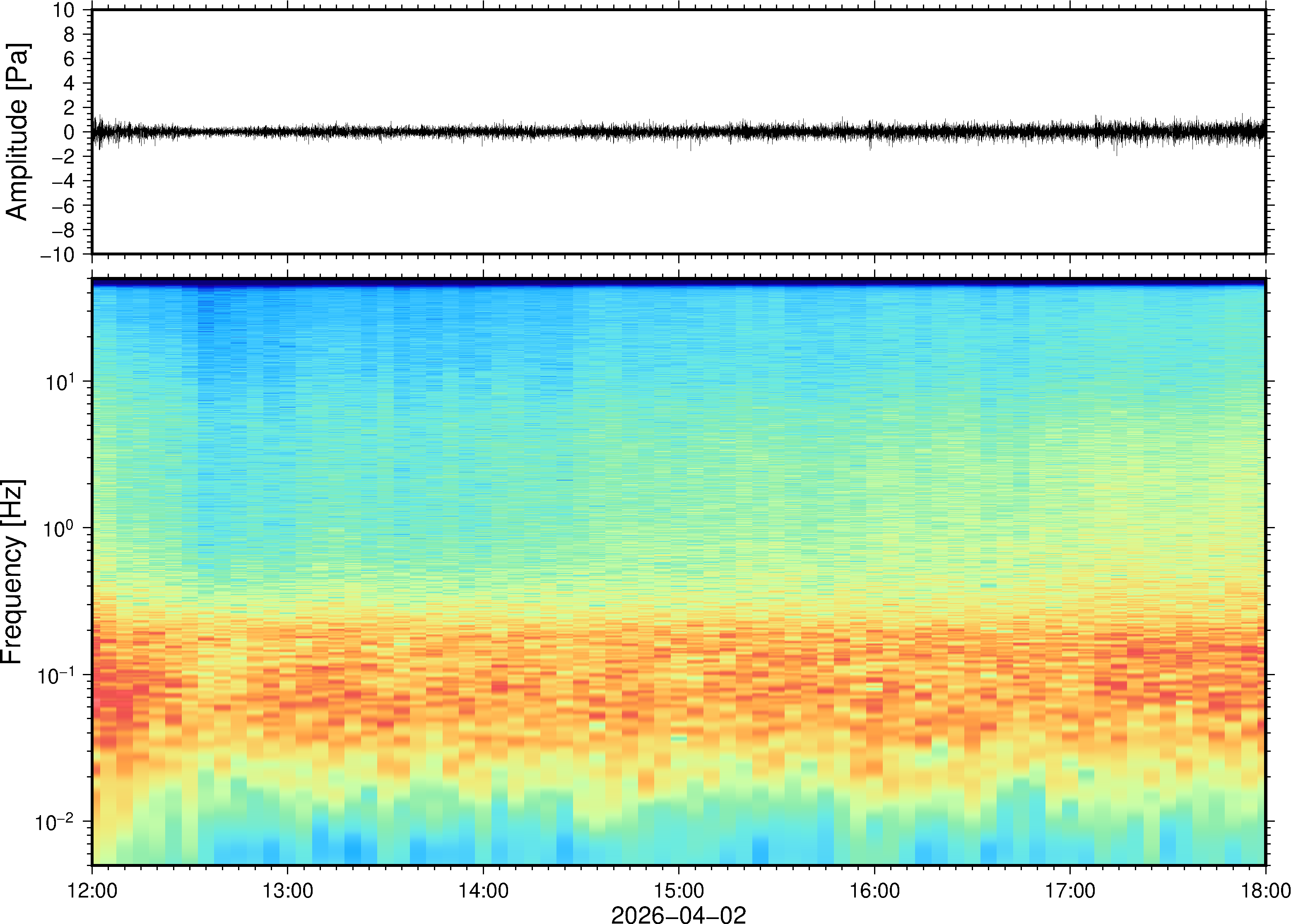Click the 10^-1 frequency tick label
This screenshot has height=924, width=1291.
click(55, 675)
